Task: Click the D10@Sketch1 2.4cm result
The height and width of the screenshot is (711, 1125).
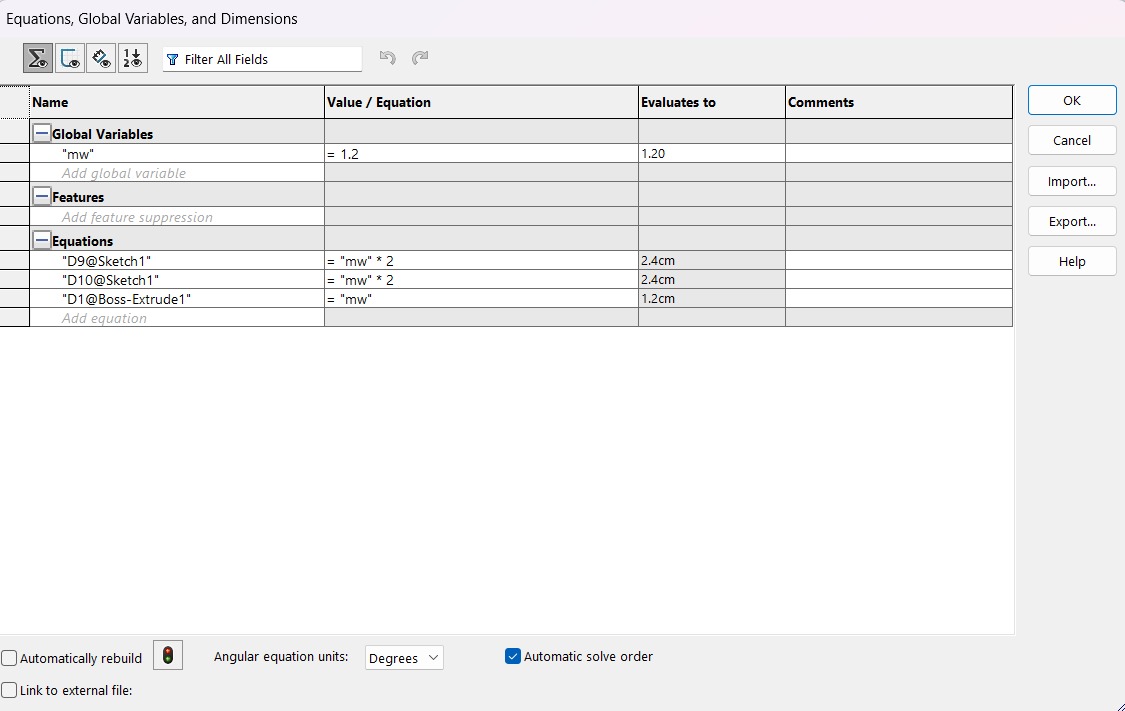Action: pos(712,280)
